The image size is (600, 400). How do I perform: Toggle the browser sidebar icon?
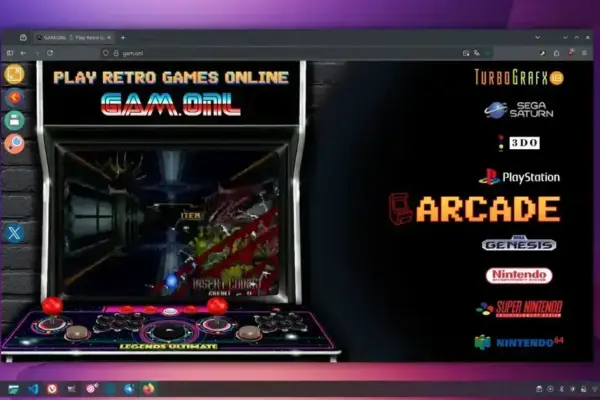[10, 53]
